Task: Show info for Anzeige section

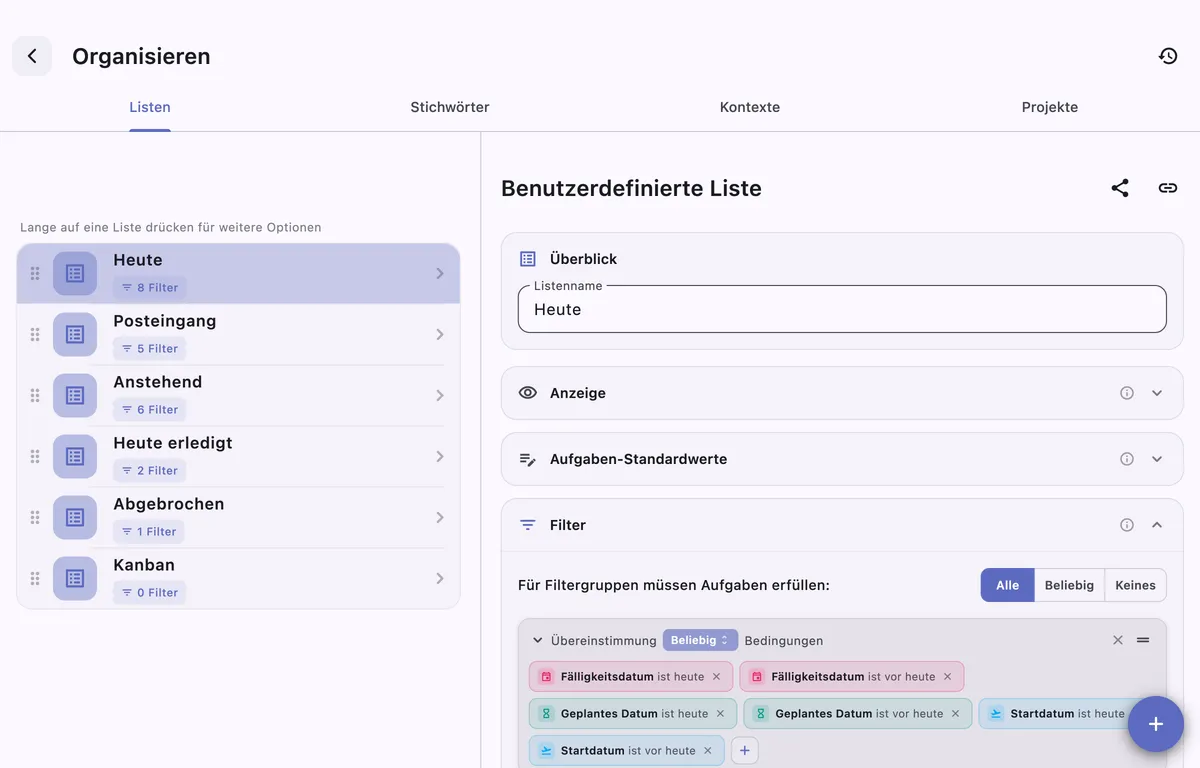Action: click(x=1127, y=393)
